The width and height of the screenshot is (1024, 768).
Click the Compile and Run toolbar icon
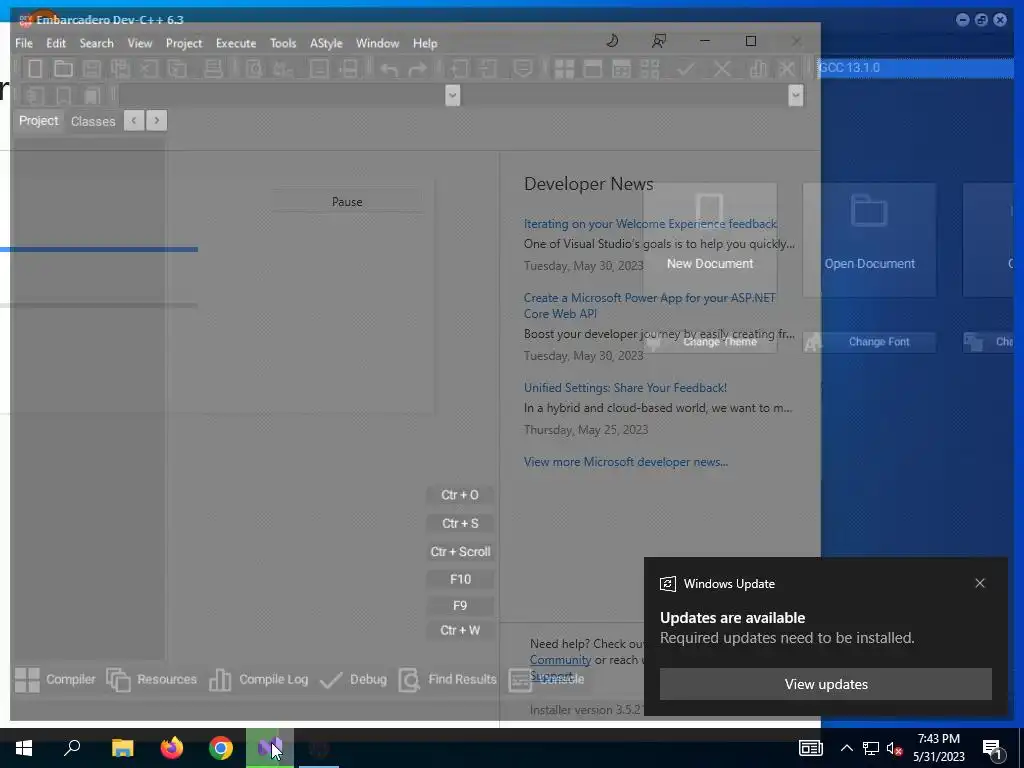[x=621, y=69]
